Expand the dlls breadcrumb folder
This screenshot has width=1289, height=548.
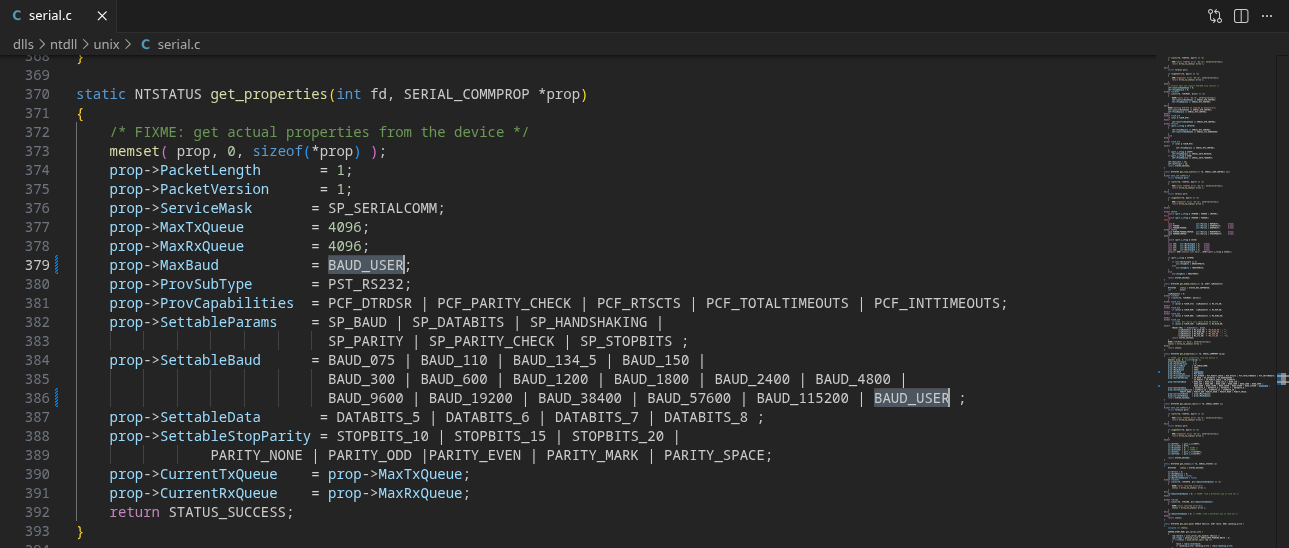click(x=23, y=45)
